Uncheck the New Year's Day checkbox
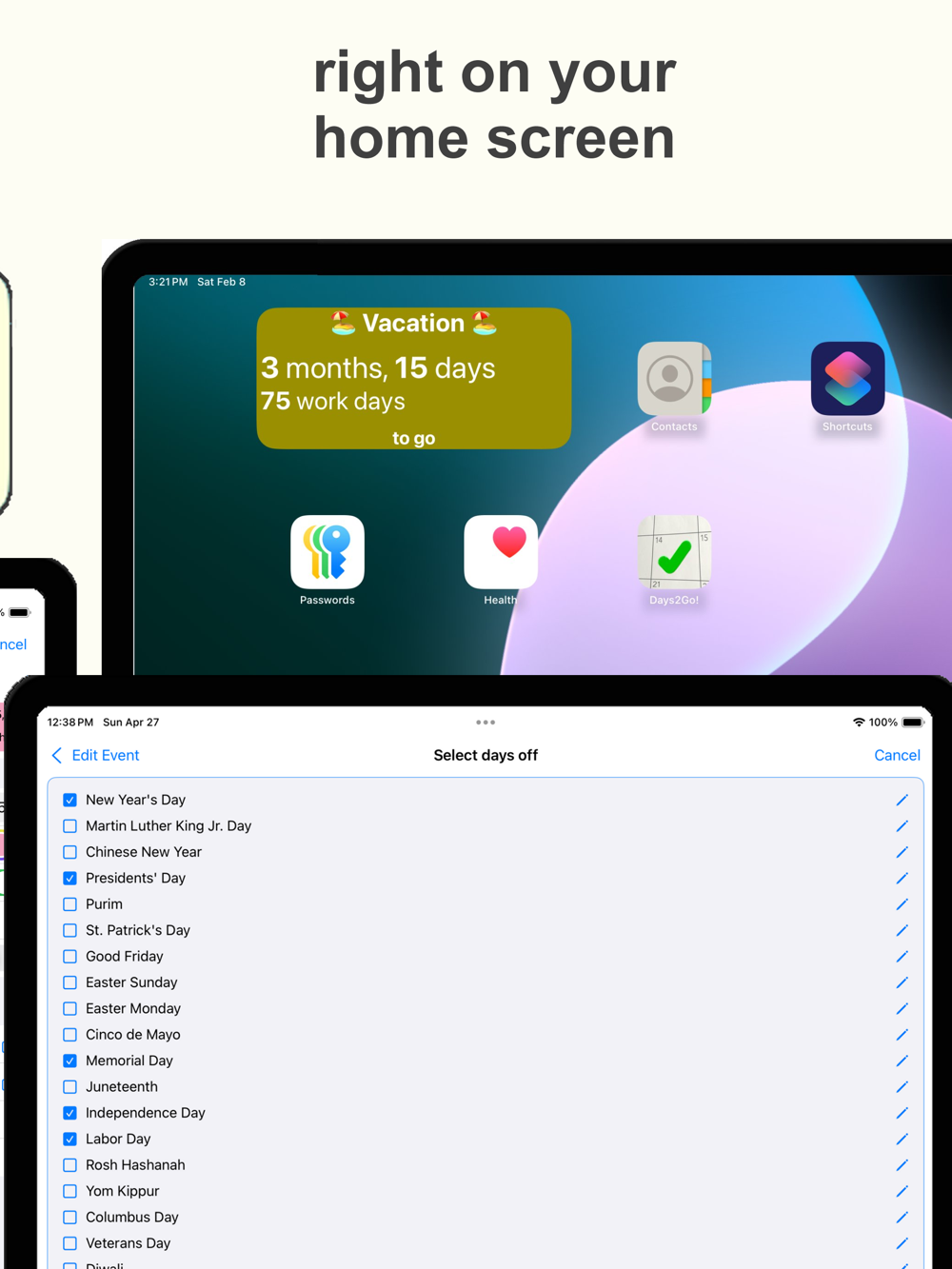 [x=69, y=800]
